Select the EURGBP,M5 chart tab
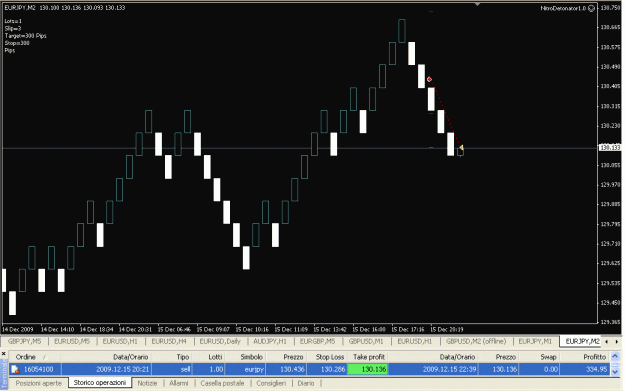Image resolution: width=625 pixels, height=391 pixels. [x=317, y=341]
